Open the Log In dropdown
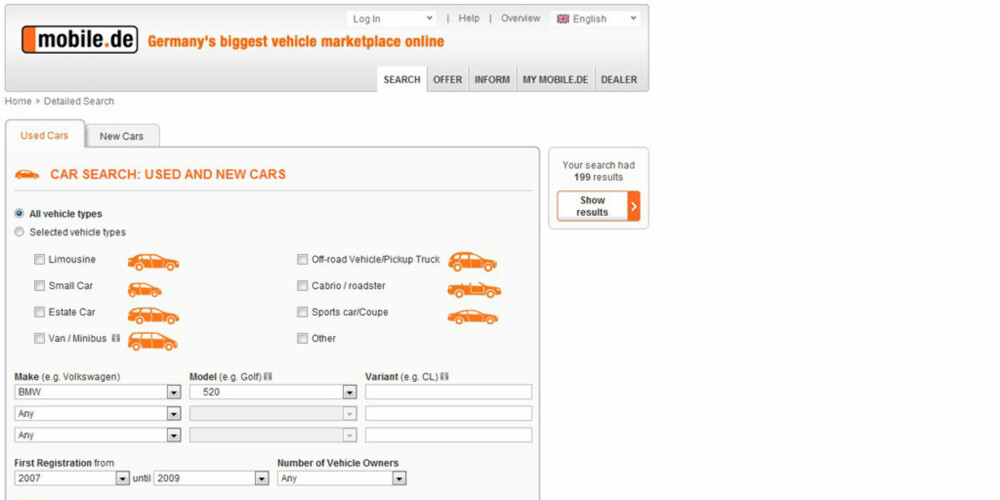This screenshot has width=1000, height=500. pyautogui.click(x=392, y=19)
